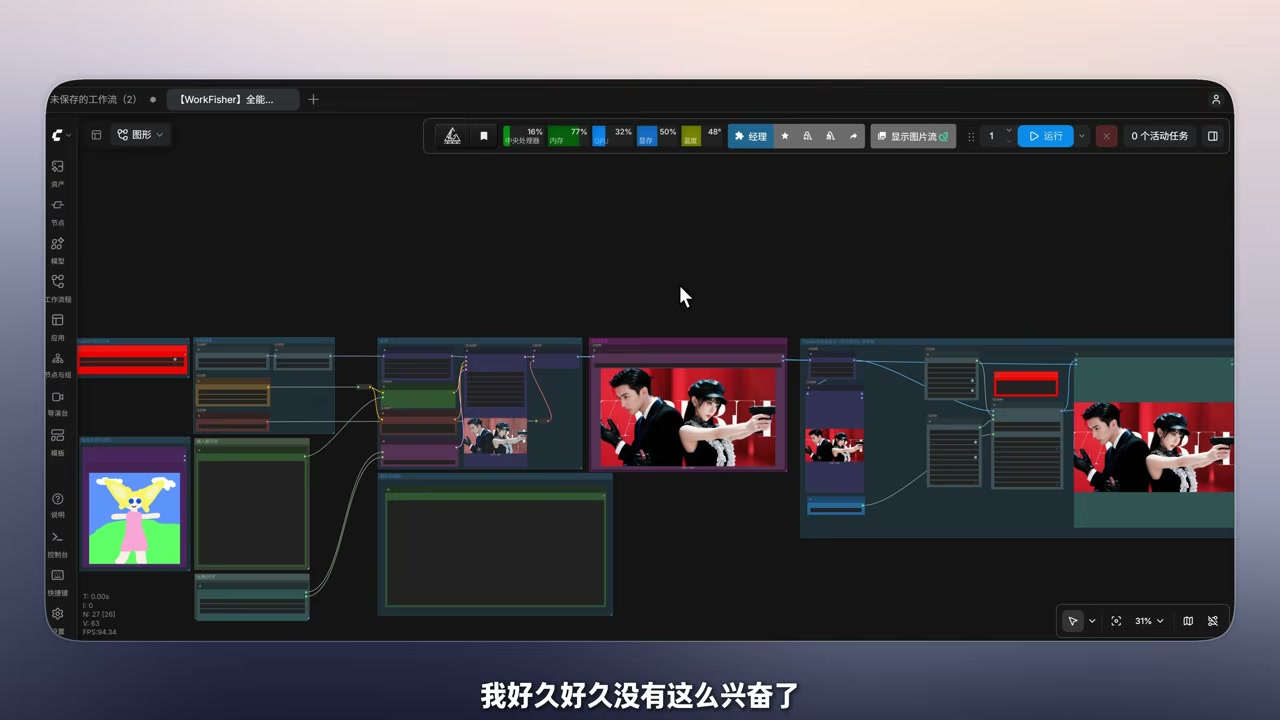Open the 经理 manager button

click(750, 136)
